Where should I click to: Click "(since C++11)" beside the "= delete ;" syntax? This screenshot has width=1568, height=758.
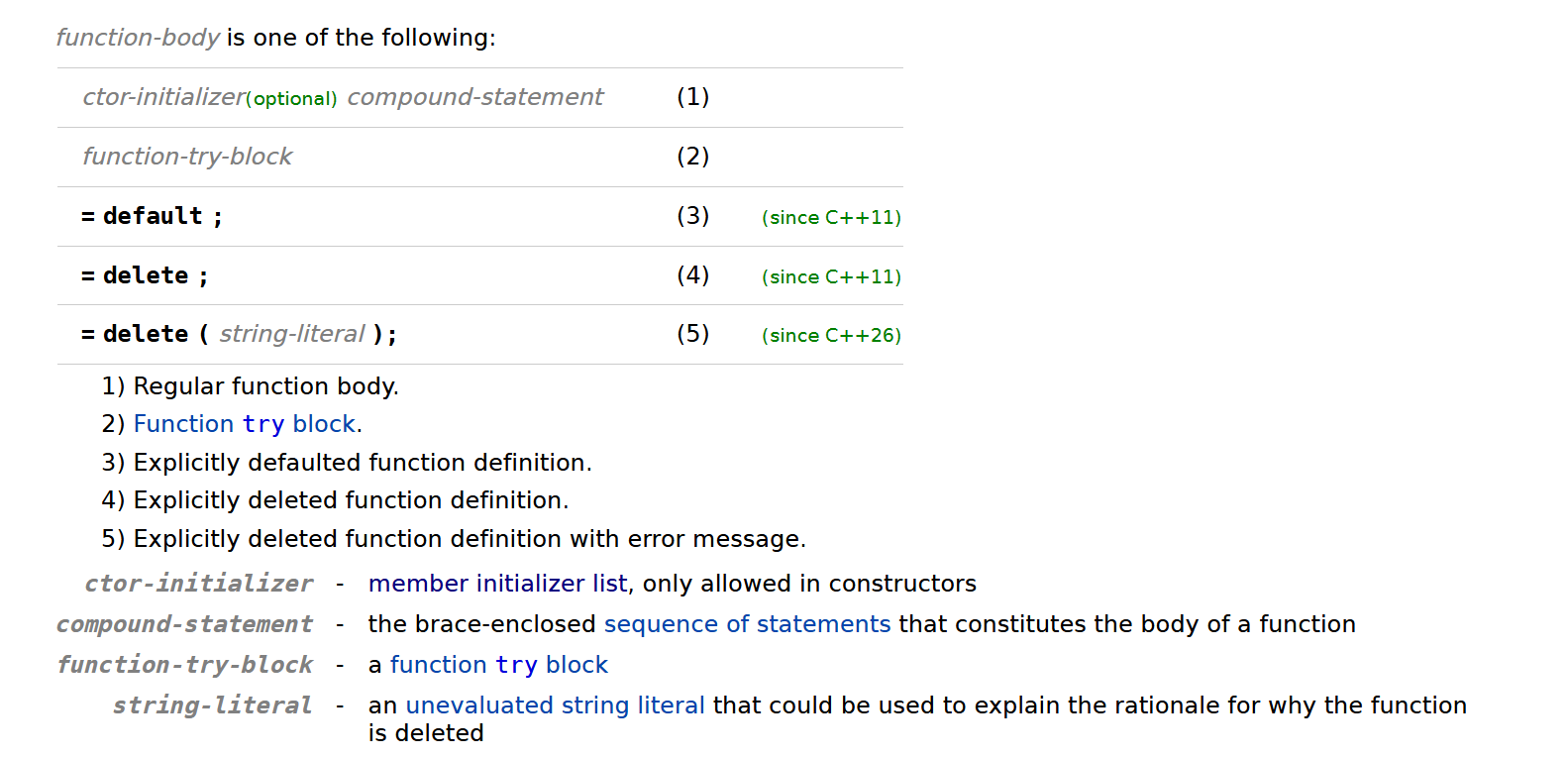pos(831,277)
